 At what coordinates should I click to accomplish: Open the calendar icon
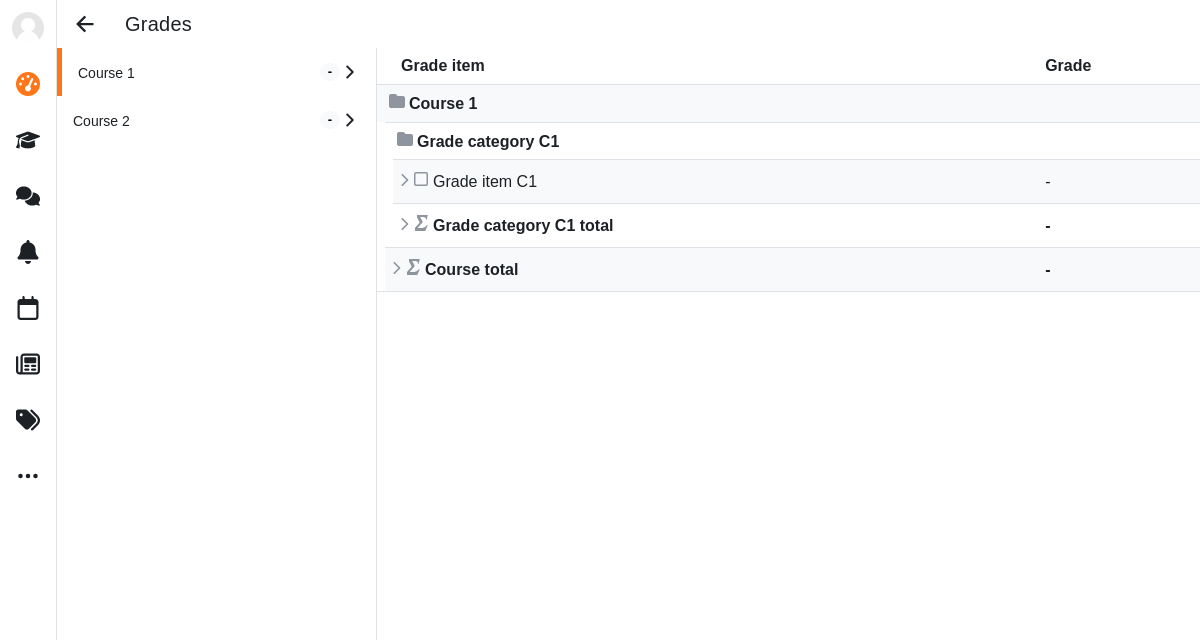pyautogui.click(x=28, y=308)
